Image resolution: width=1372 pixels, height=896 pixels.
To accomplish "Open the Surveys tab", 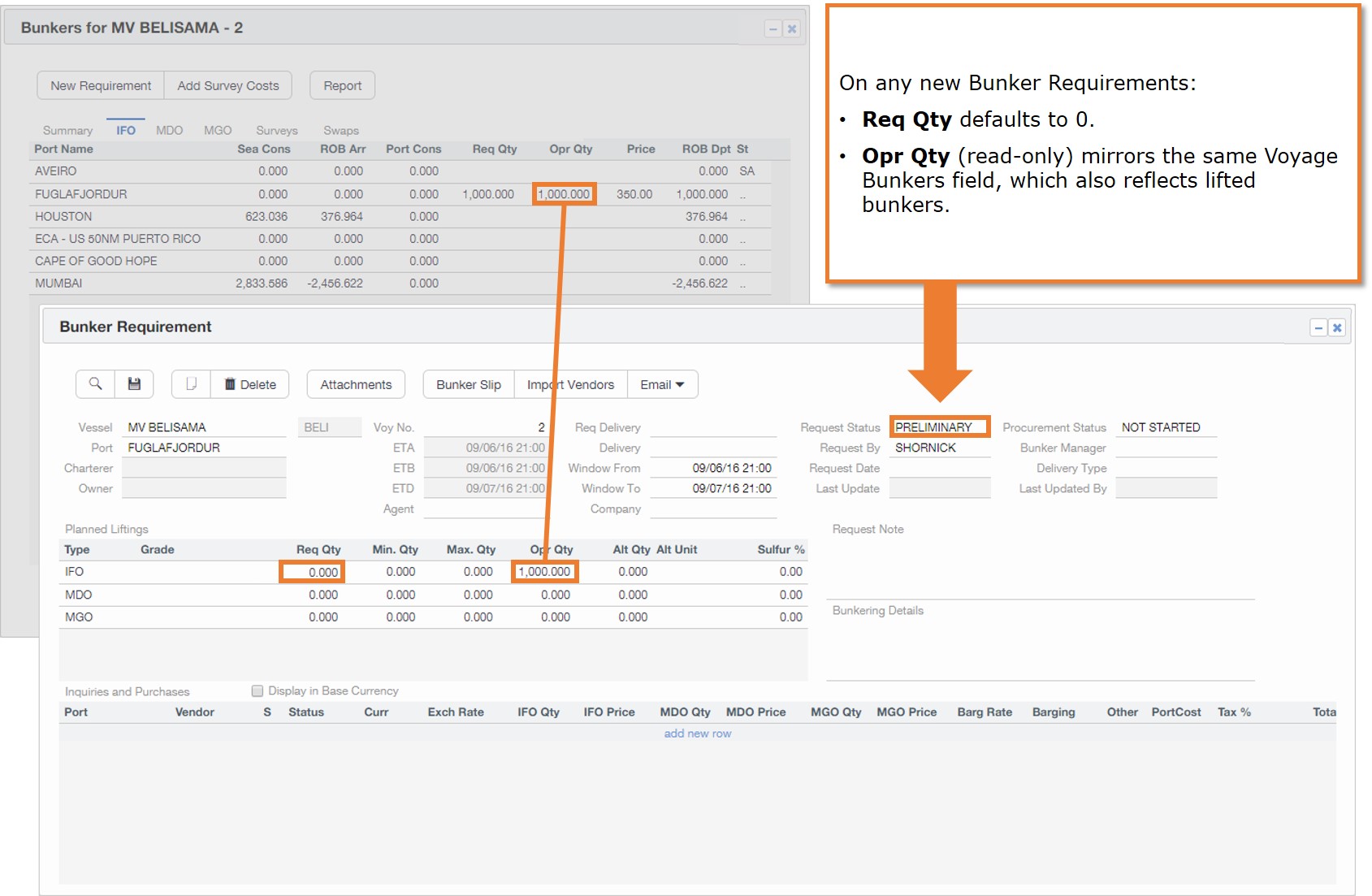I will tap(276, 130).
